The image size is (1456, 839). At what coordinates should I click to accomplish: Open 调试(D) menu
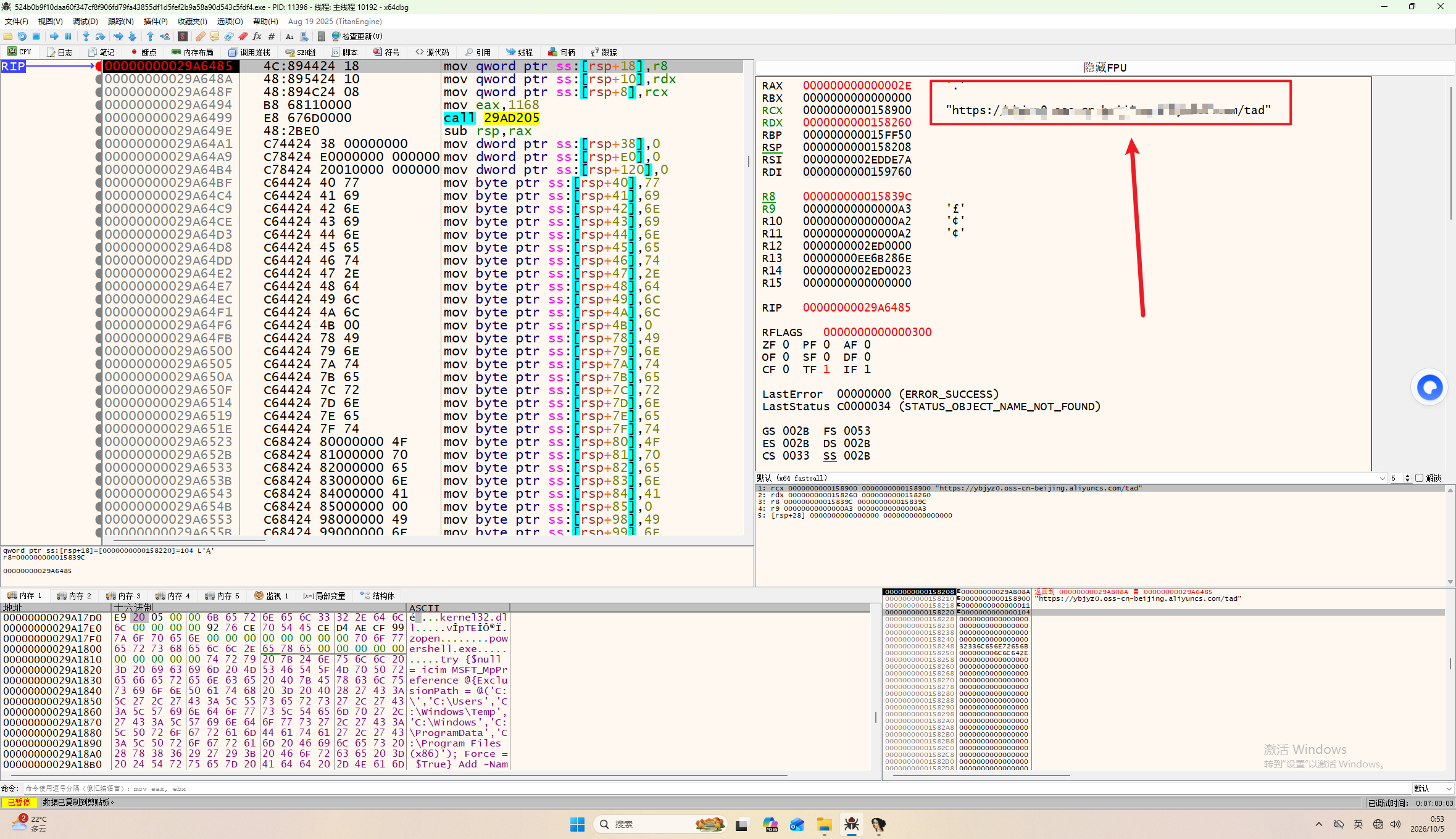(x=85, y=22)
